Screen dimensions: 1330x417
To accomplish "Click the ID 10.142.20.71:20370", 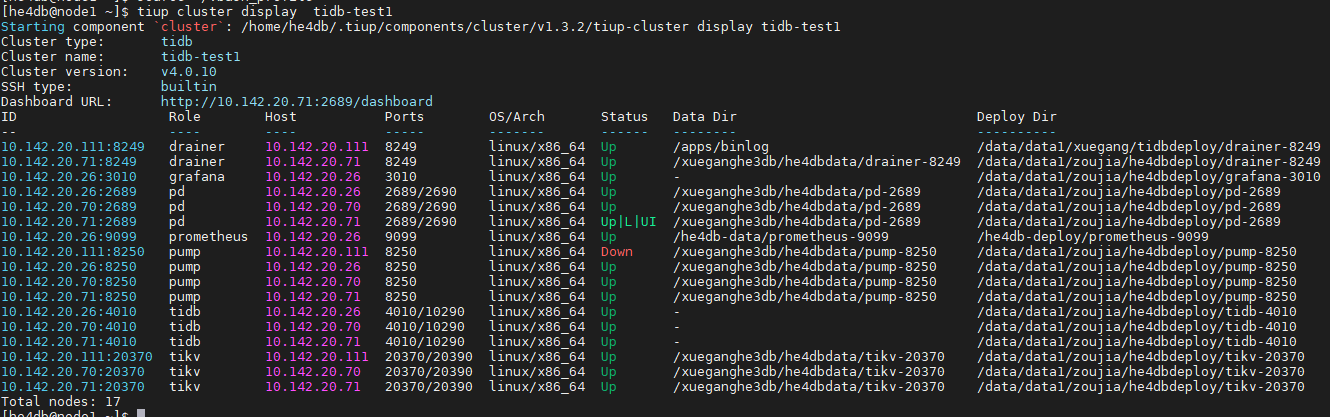I will pyautogui.click(x=73, y=387).
